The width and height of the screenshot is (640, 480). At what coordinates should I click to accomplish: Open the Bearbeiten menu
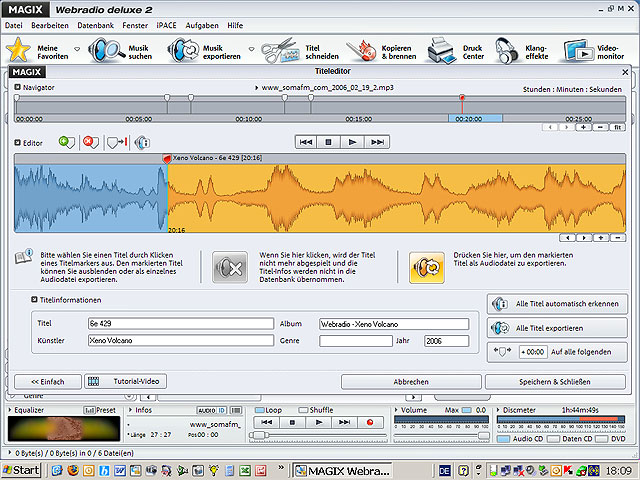click(50, 25)
